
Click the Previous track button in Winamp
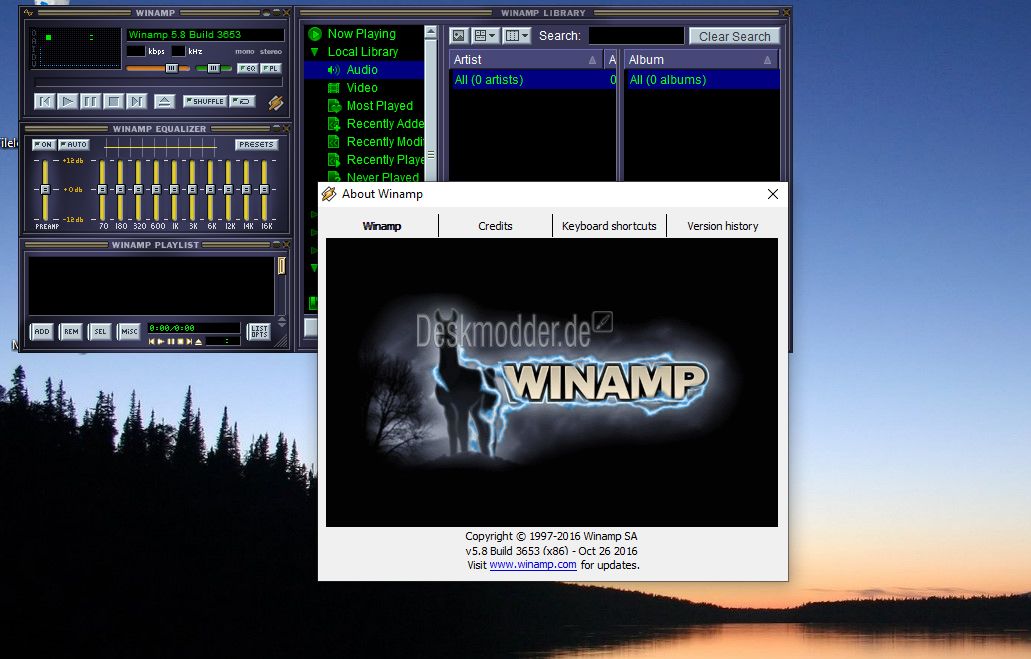(x=44, y=101)
